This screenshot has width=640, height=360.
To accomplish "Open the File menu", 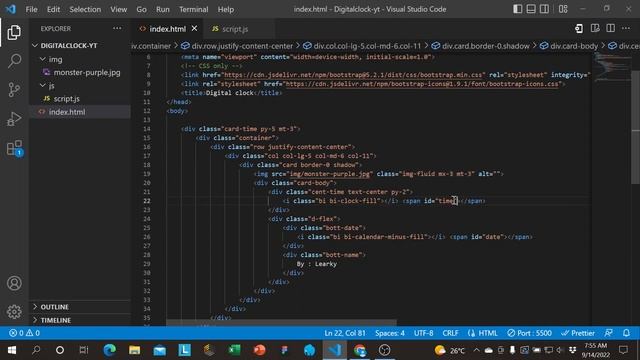I will [x=31, y=9].
